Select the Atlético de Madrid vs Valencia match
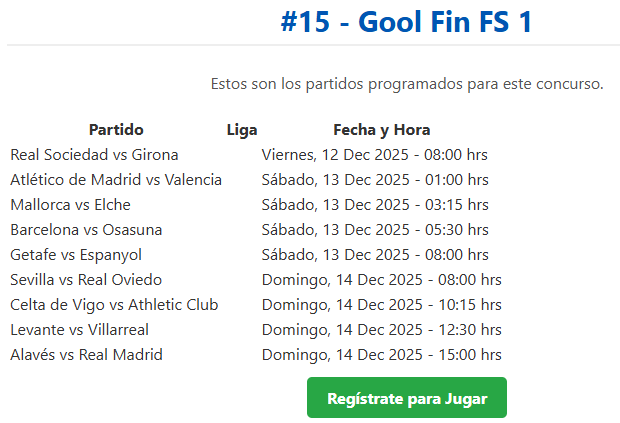 pos(116,180)
